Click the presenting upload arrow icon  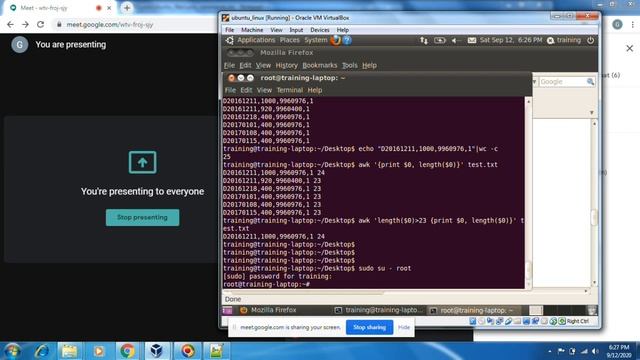tap(142, 162)
